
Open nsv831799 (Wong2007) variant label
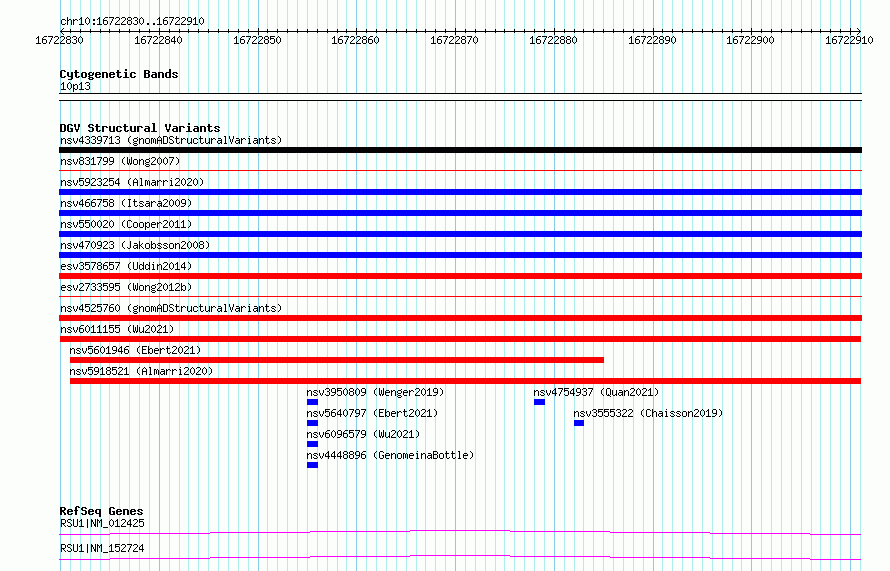(120, 161)
